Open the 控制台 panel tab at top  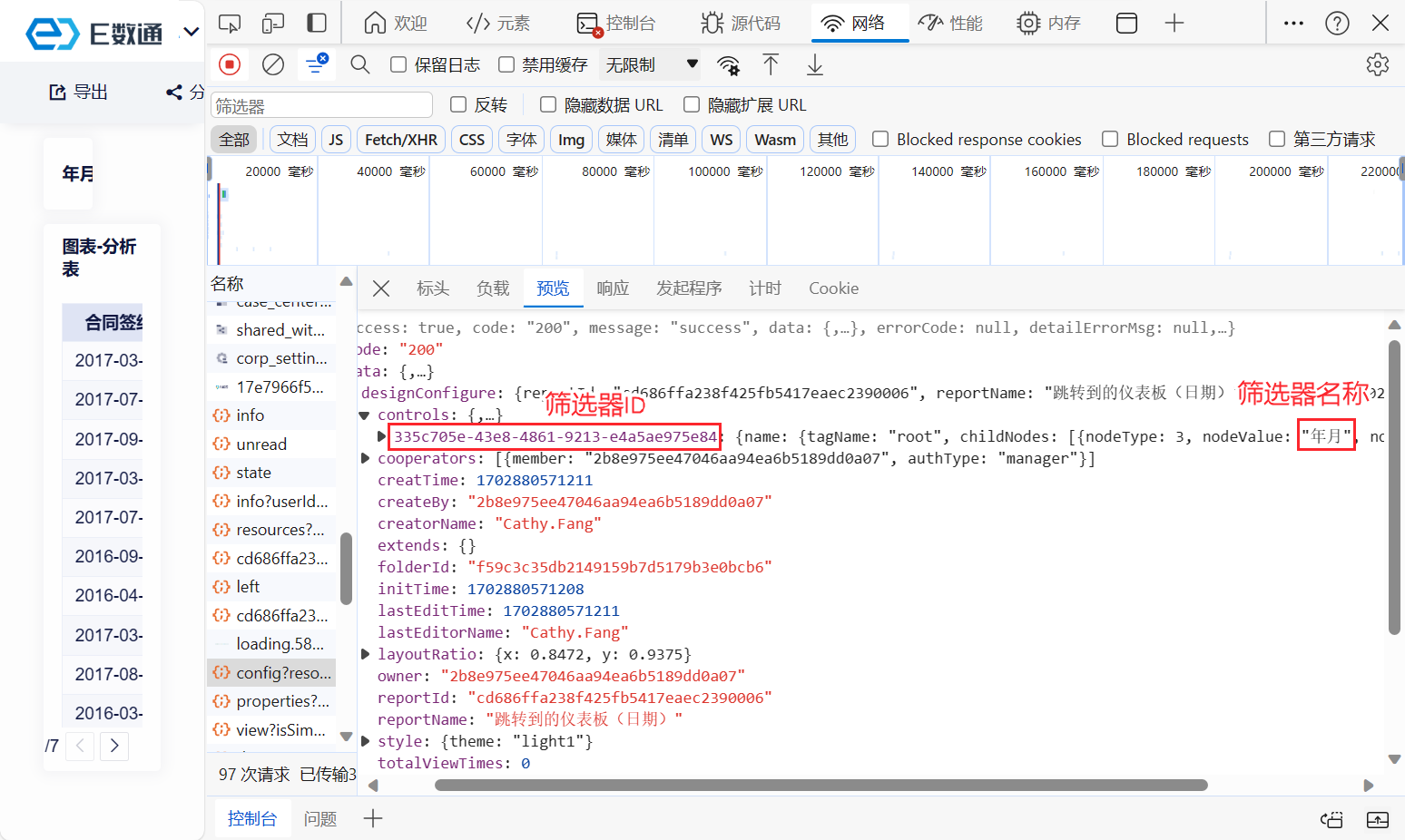[616, 23]
